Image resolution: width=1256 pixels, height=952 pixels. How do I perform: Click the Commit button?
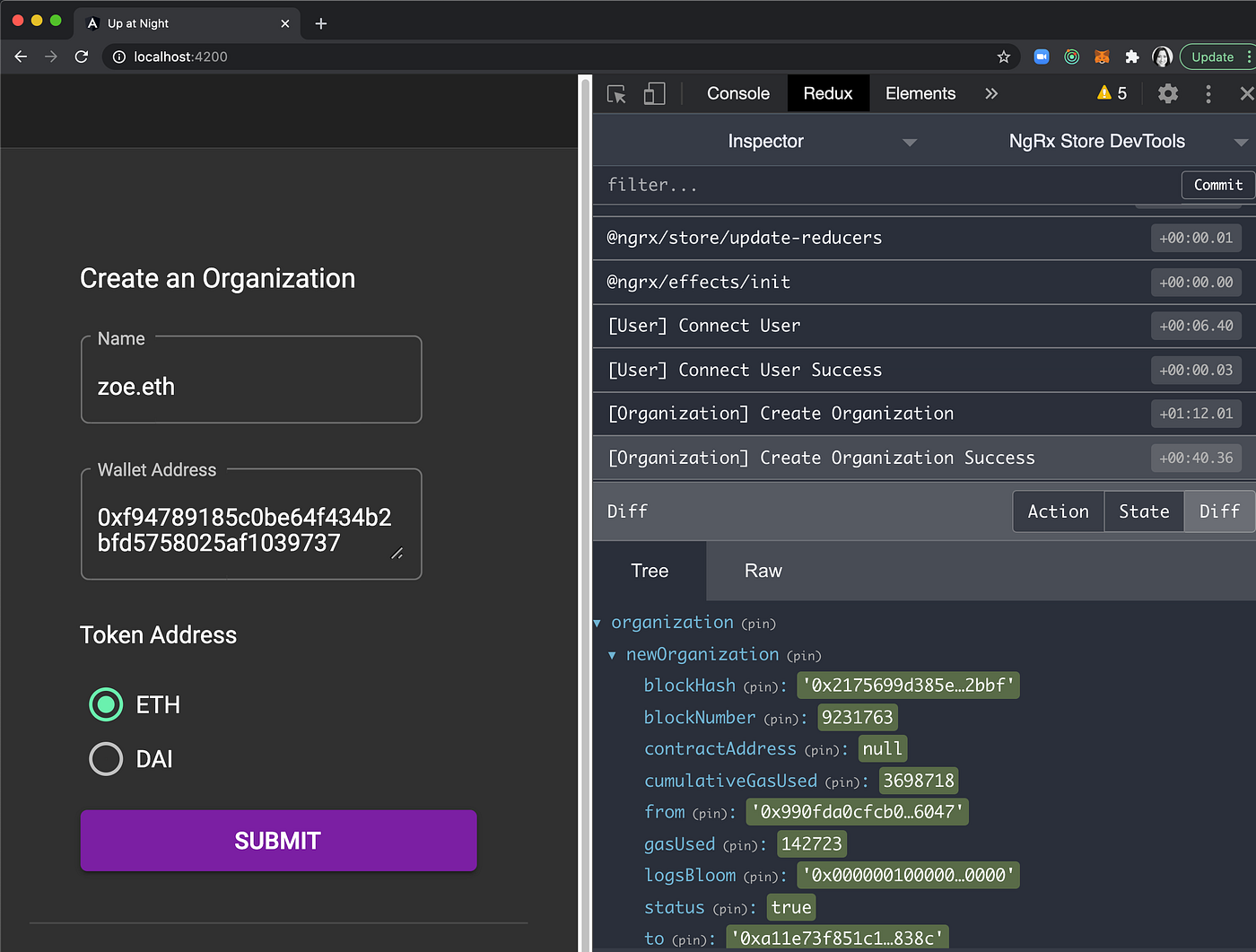point(1217,185)
